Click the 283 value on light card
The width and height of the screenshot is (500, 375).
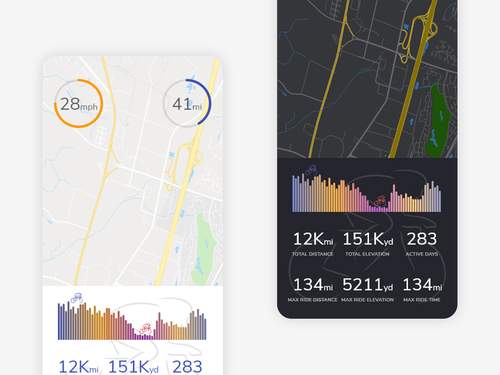187,367
